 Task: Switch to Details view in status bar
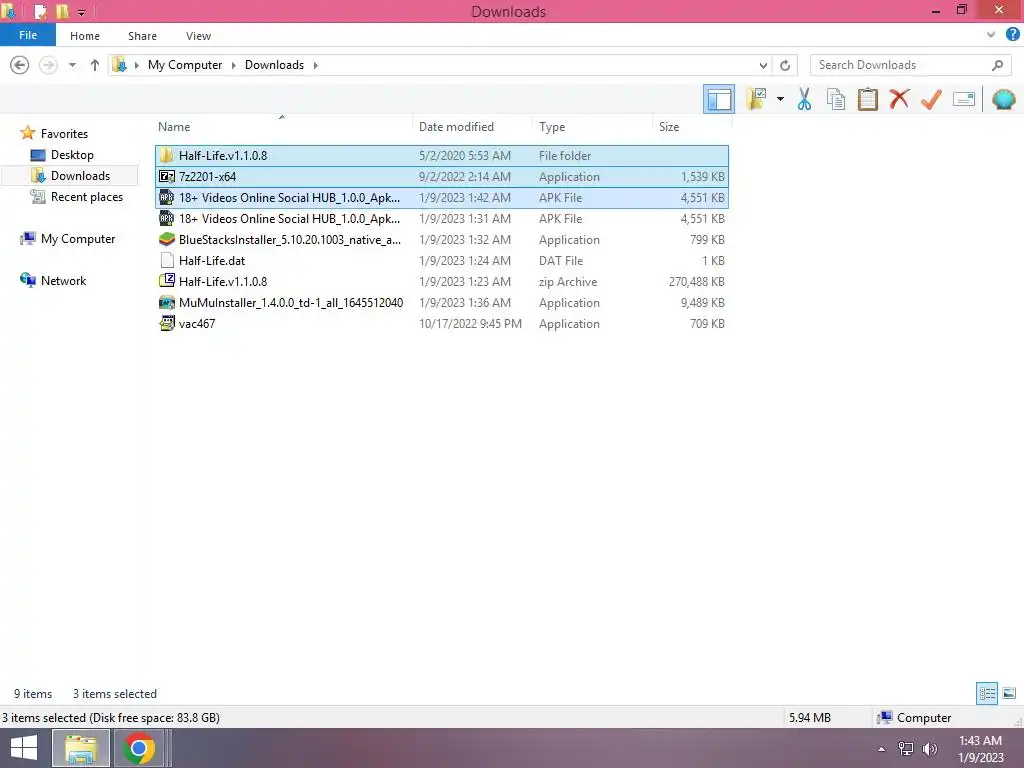tap(987, 693)
